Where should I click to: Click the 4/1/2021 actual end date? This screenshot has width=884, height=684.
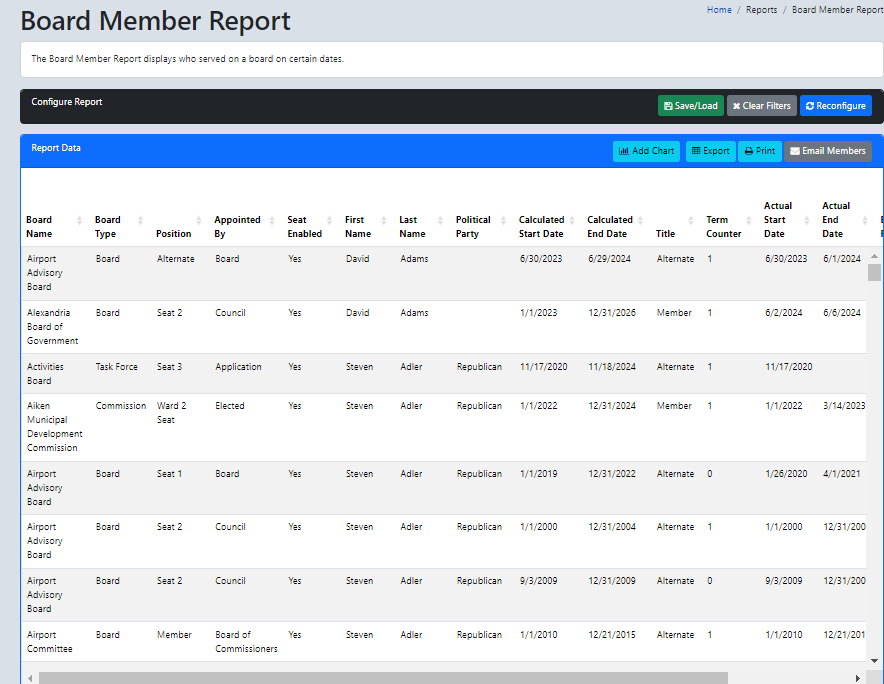click(842, 474)
